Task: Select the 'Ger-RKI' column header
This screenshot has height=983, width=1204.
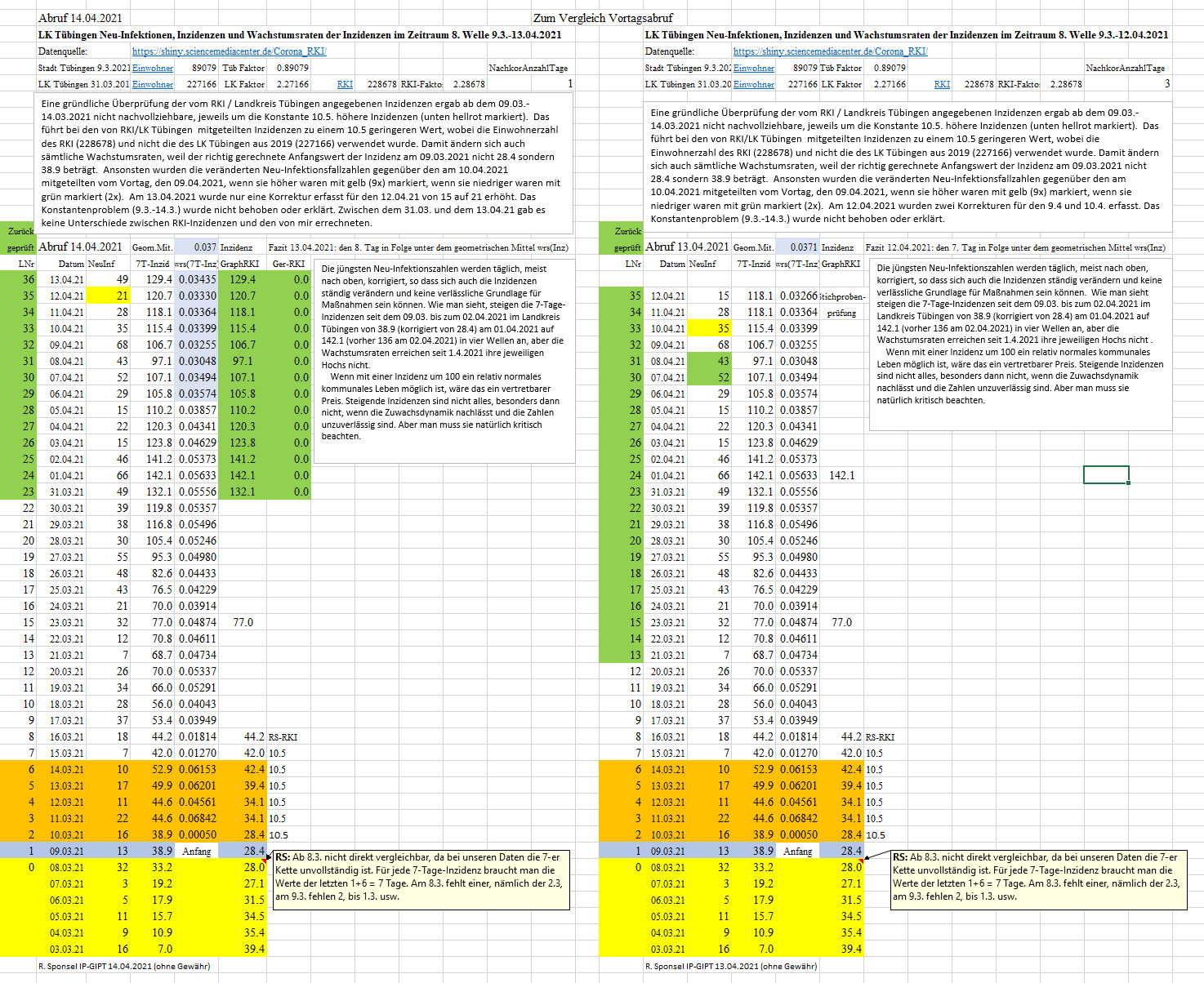Action: click(x=288, y=264)
